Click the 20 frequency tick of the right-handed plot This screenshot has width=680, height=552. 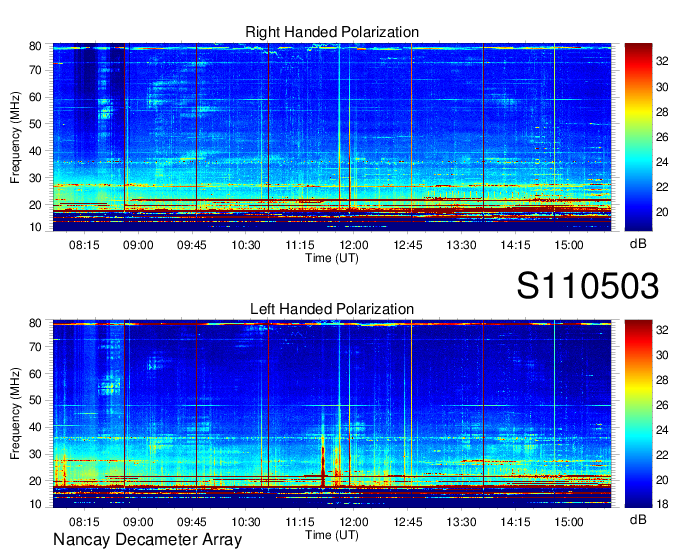pyautogui.click(x=35, y=205)
